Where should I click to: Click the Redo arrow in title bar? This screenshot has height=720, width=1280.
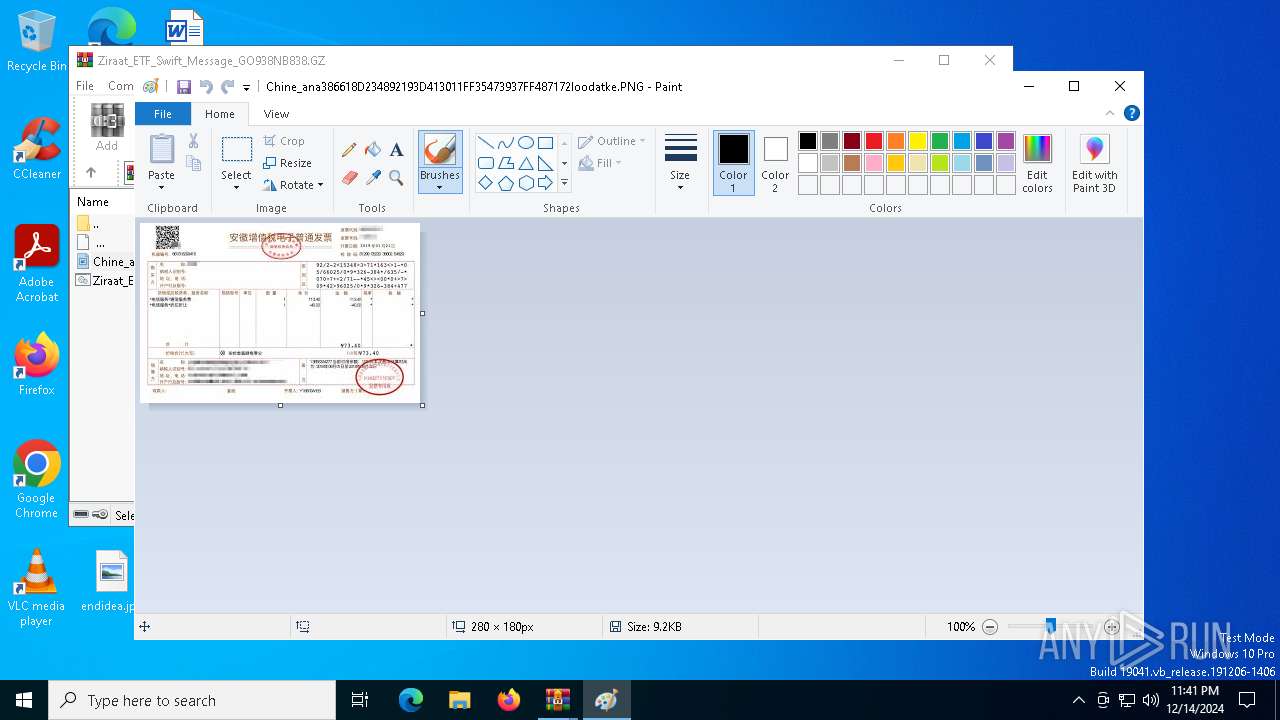click(228, 87)
